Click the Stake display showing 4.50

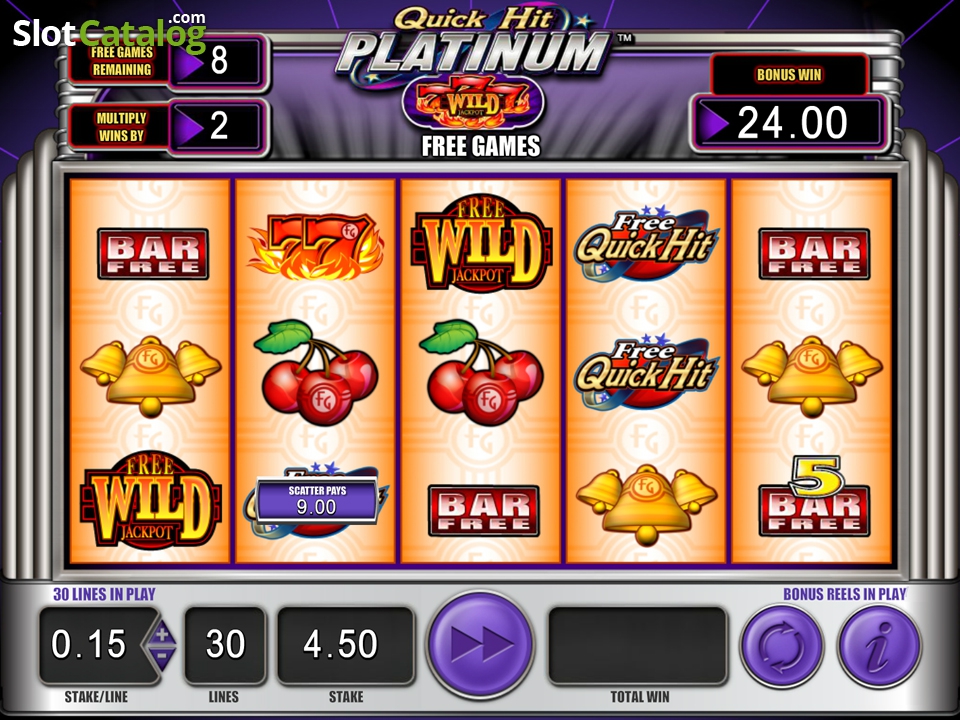(345, 644)
